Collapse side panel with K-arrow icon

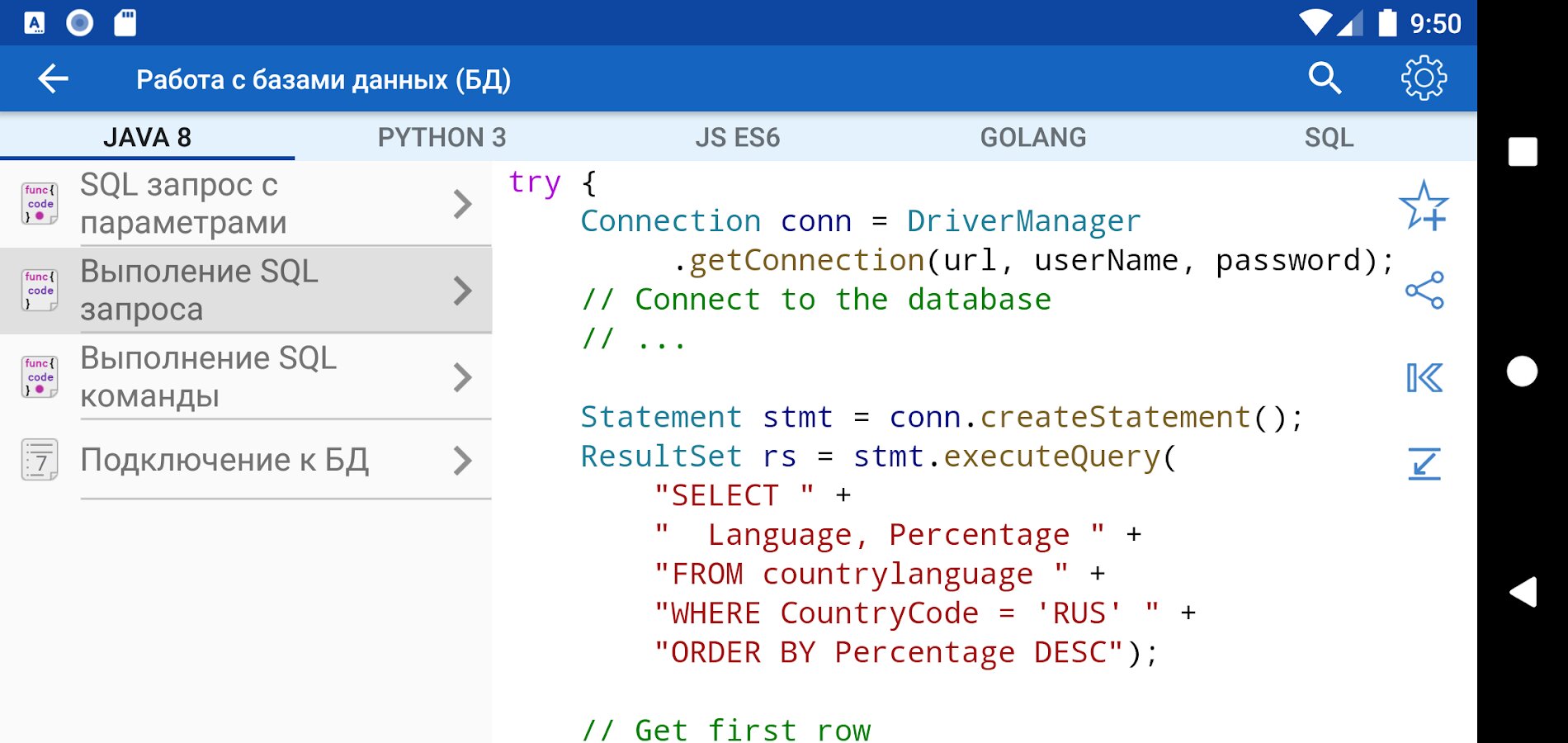pos(1424,378)
